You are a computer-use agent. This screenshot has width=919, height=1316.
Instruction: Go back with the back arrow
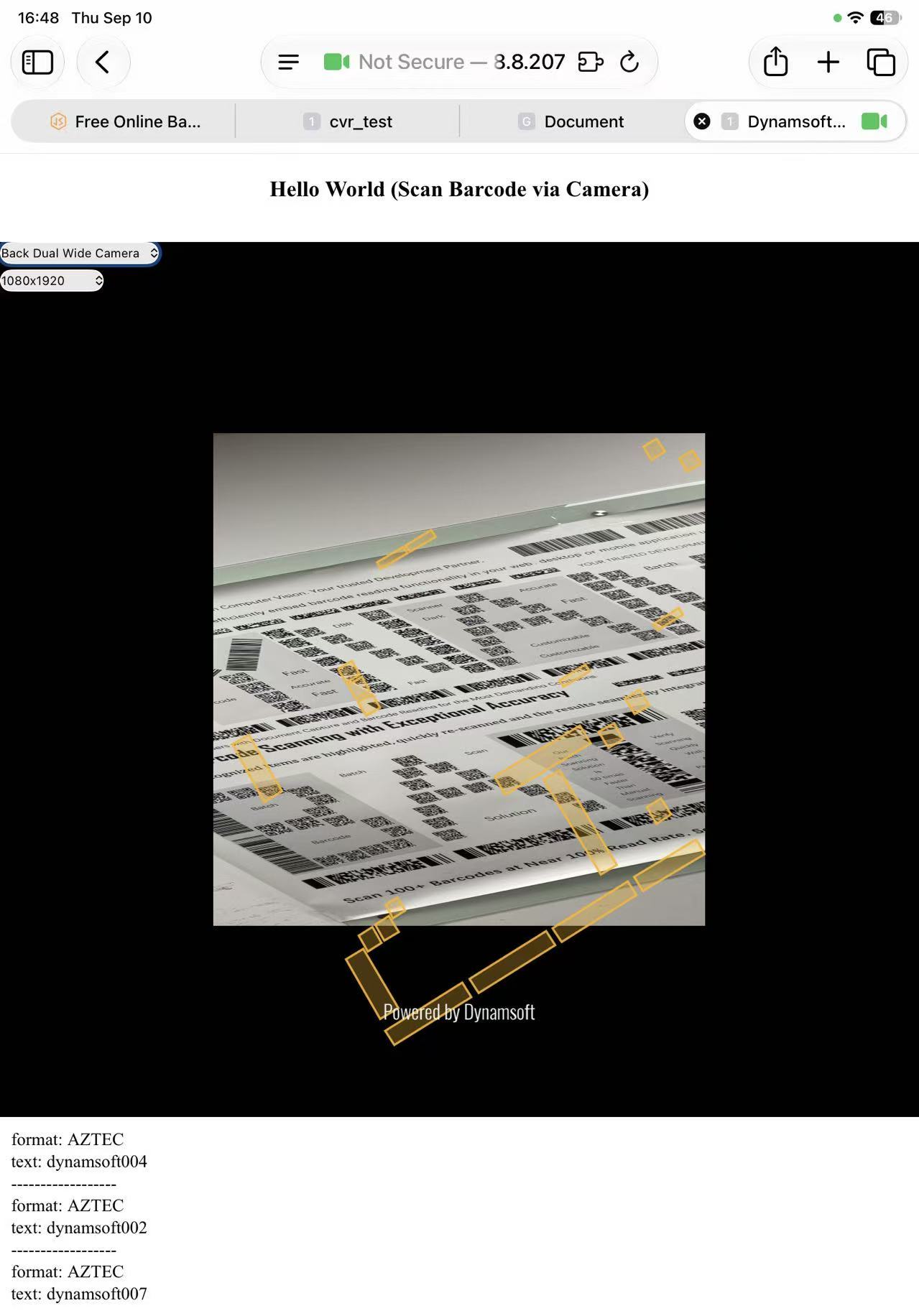pos(103,62)
